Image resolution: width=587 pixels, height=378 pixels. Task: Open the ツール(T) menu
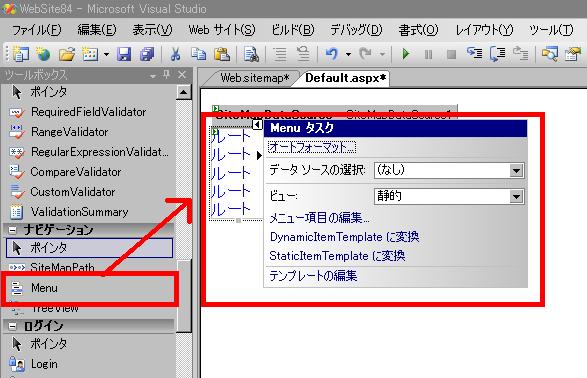551,30
